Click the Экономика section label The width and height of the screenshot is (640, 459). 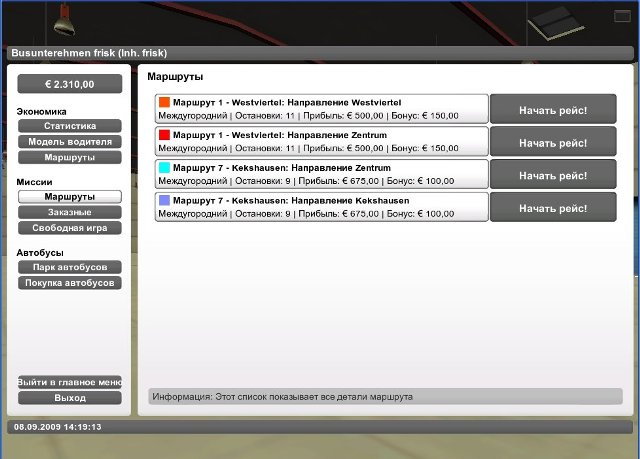point(41,111)
